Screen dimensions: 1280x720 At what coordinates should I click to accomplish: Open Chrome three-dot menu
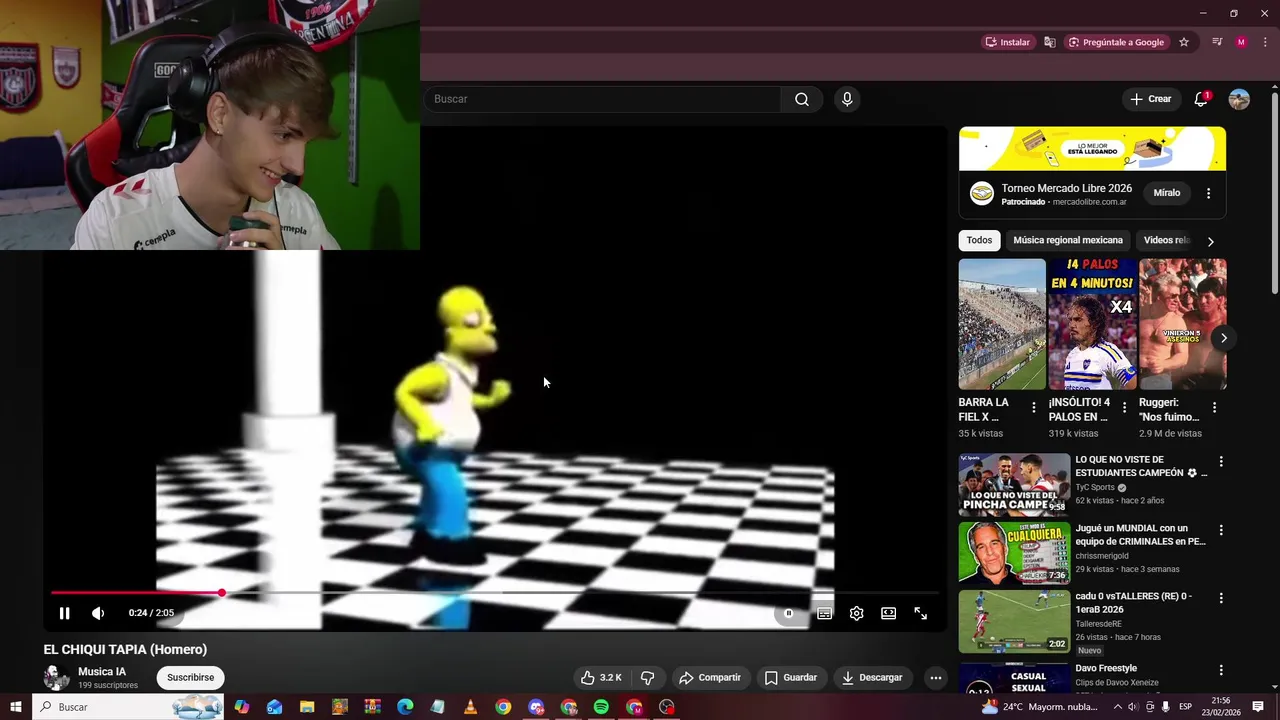[1265, 42]
